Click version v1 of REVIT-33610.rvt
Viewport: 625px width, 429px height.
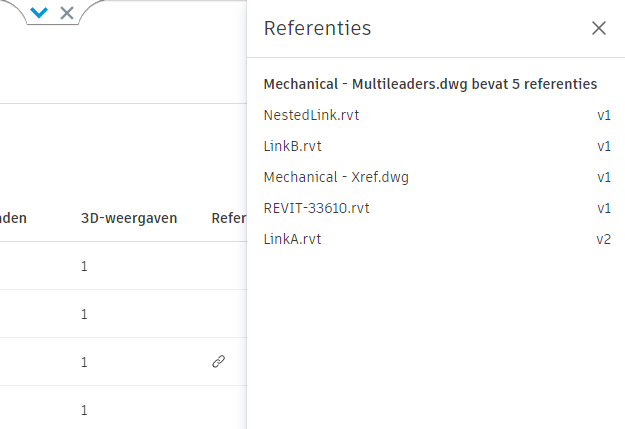(604, 208)
